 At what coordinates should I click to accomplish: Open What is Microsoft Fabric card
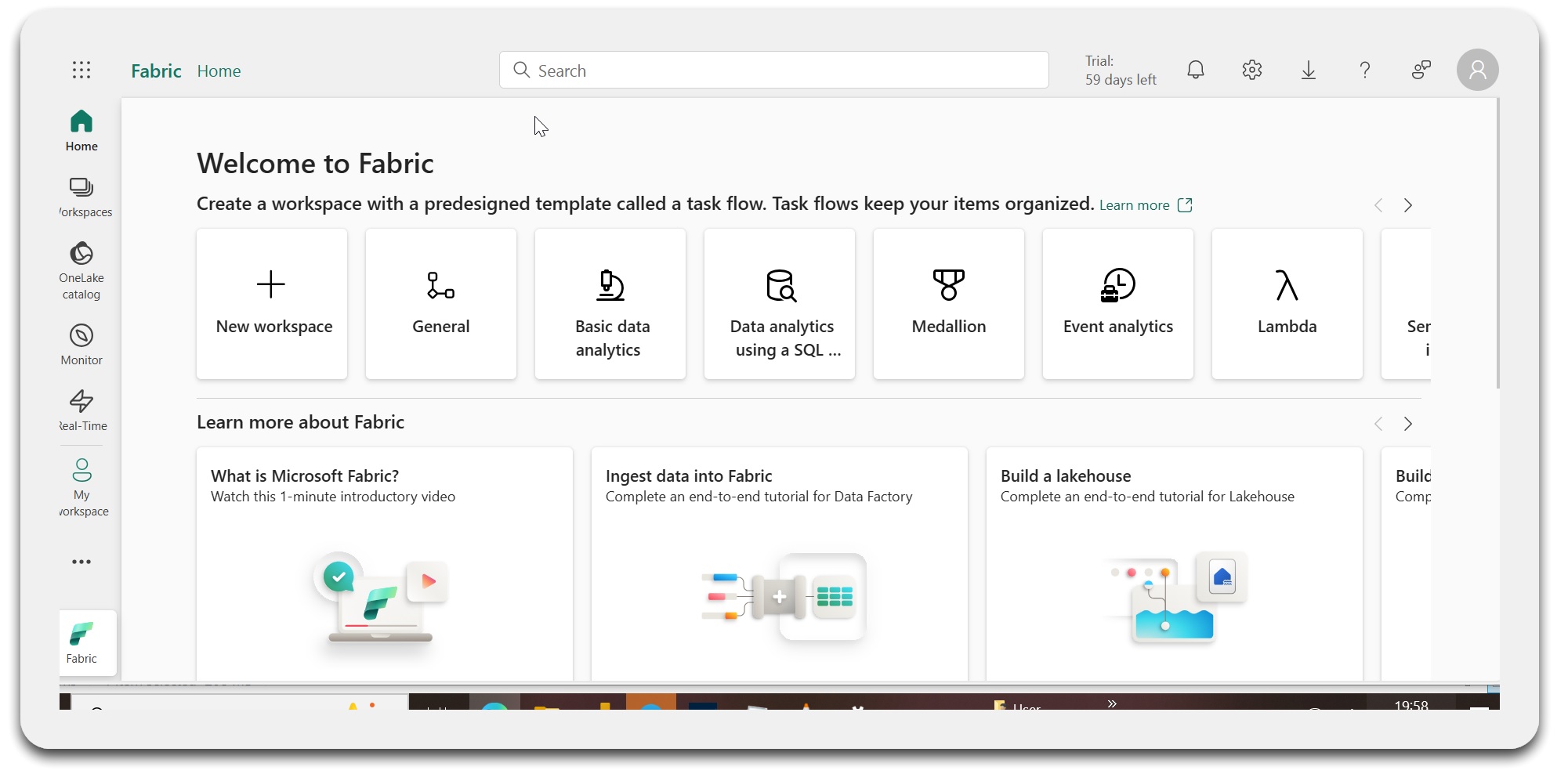click(x=385, y=564)
